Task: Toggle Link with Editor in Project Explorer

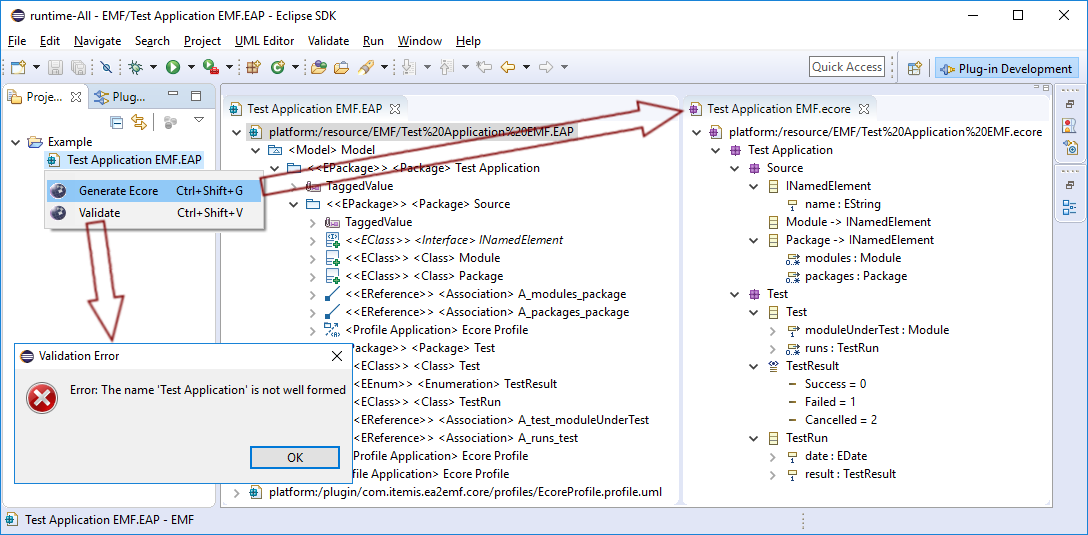Action: [139, 123]
